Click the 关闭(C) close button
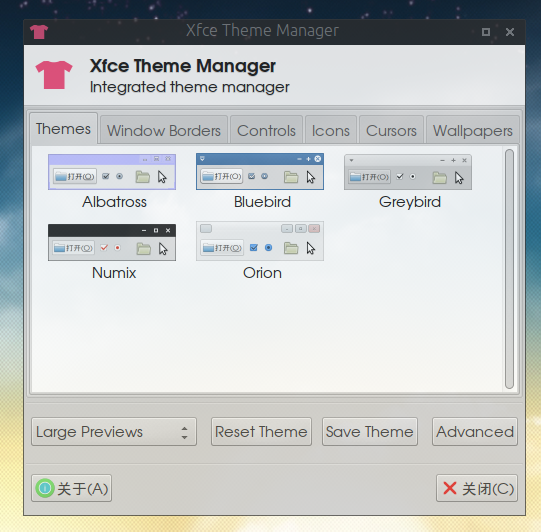541x532 pixels. [x=477, y=488]
